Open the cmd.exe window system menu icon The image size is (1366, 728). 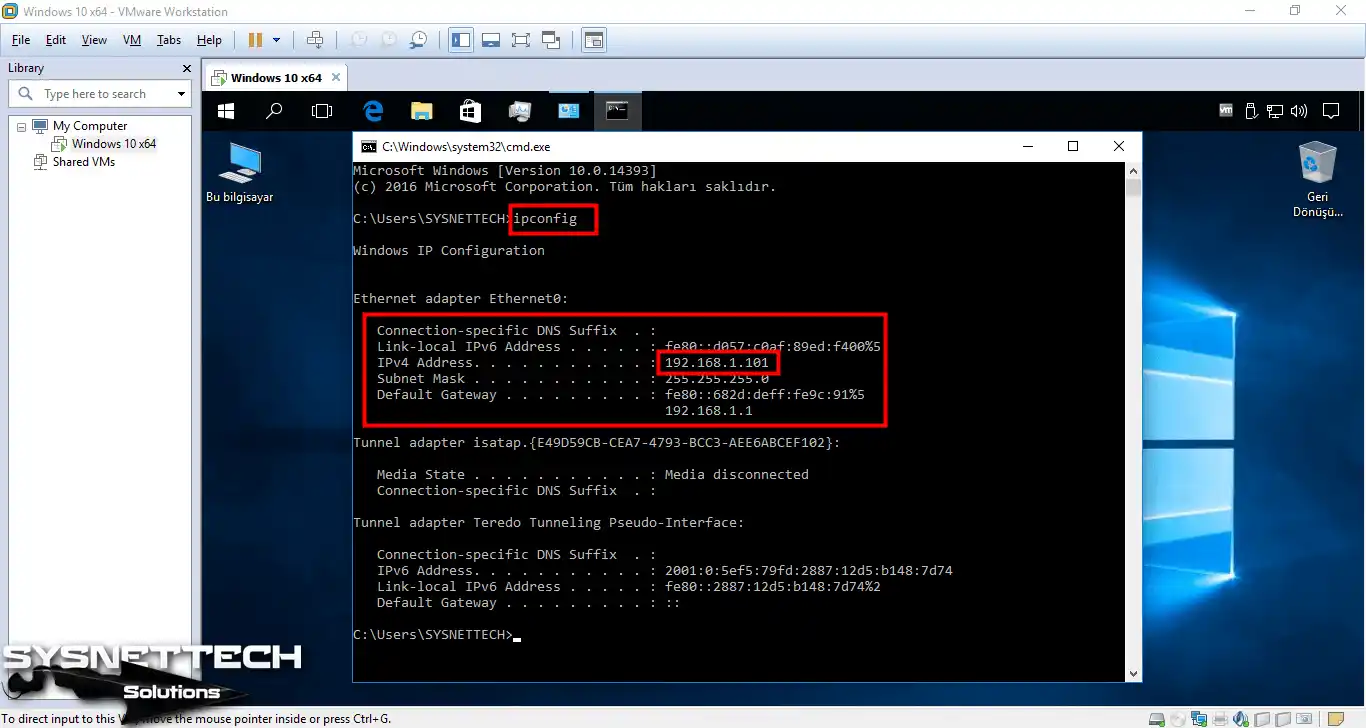coord(369,146)
